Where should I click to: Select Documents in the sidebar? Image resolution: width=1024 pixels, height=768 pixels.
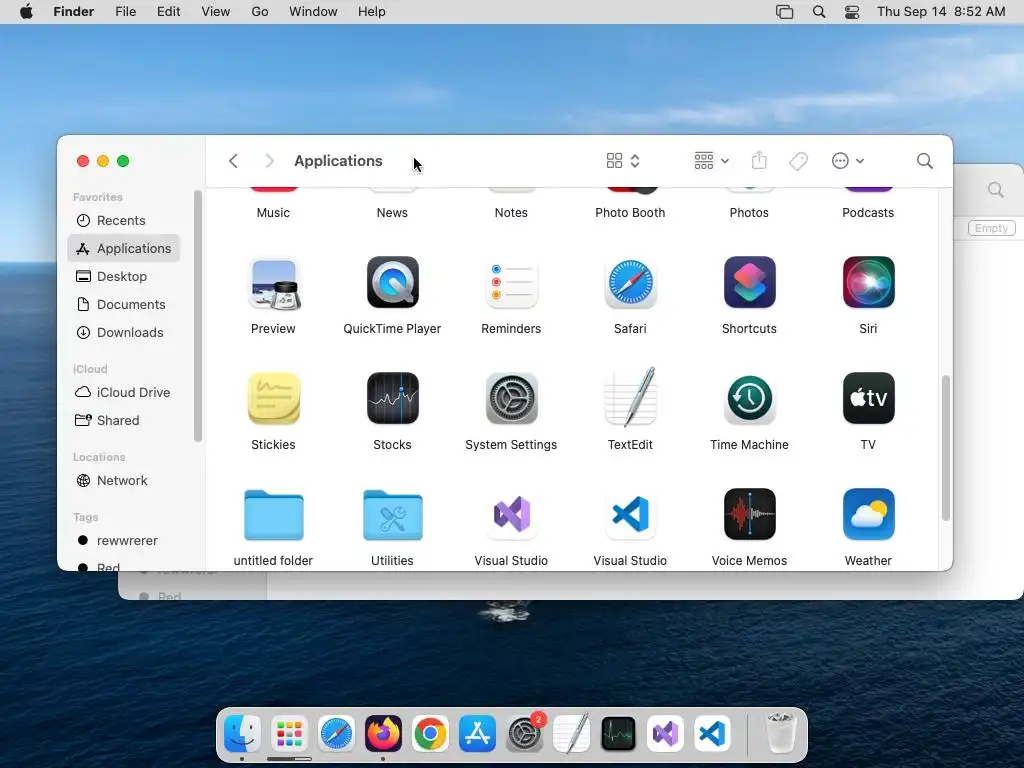click(x=123, y=304)
